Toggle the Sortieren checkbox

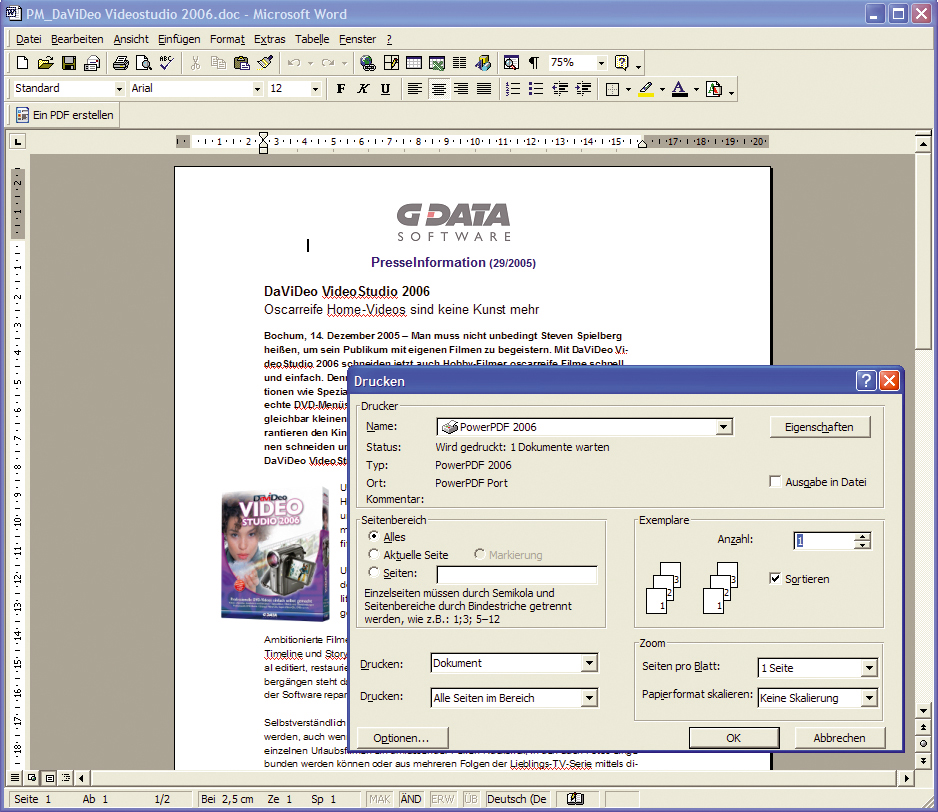(775, 579)
